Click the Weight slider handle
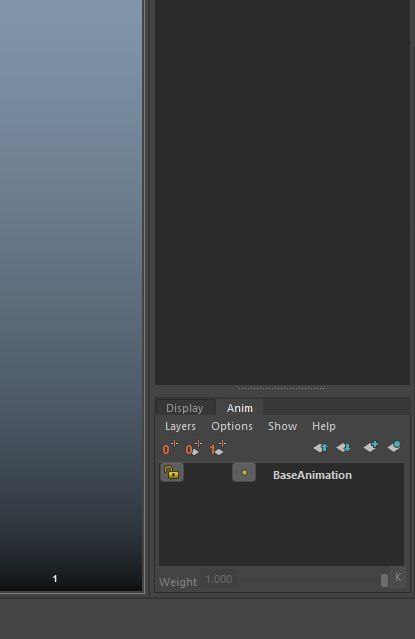 pos(384,580)
